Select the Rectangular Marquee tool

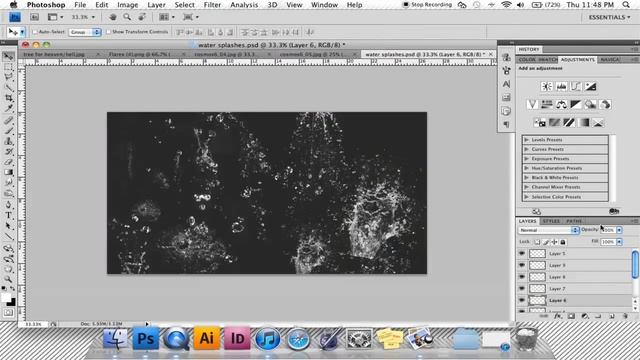(x=9, y=67)
